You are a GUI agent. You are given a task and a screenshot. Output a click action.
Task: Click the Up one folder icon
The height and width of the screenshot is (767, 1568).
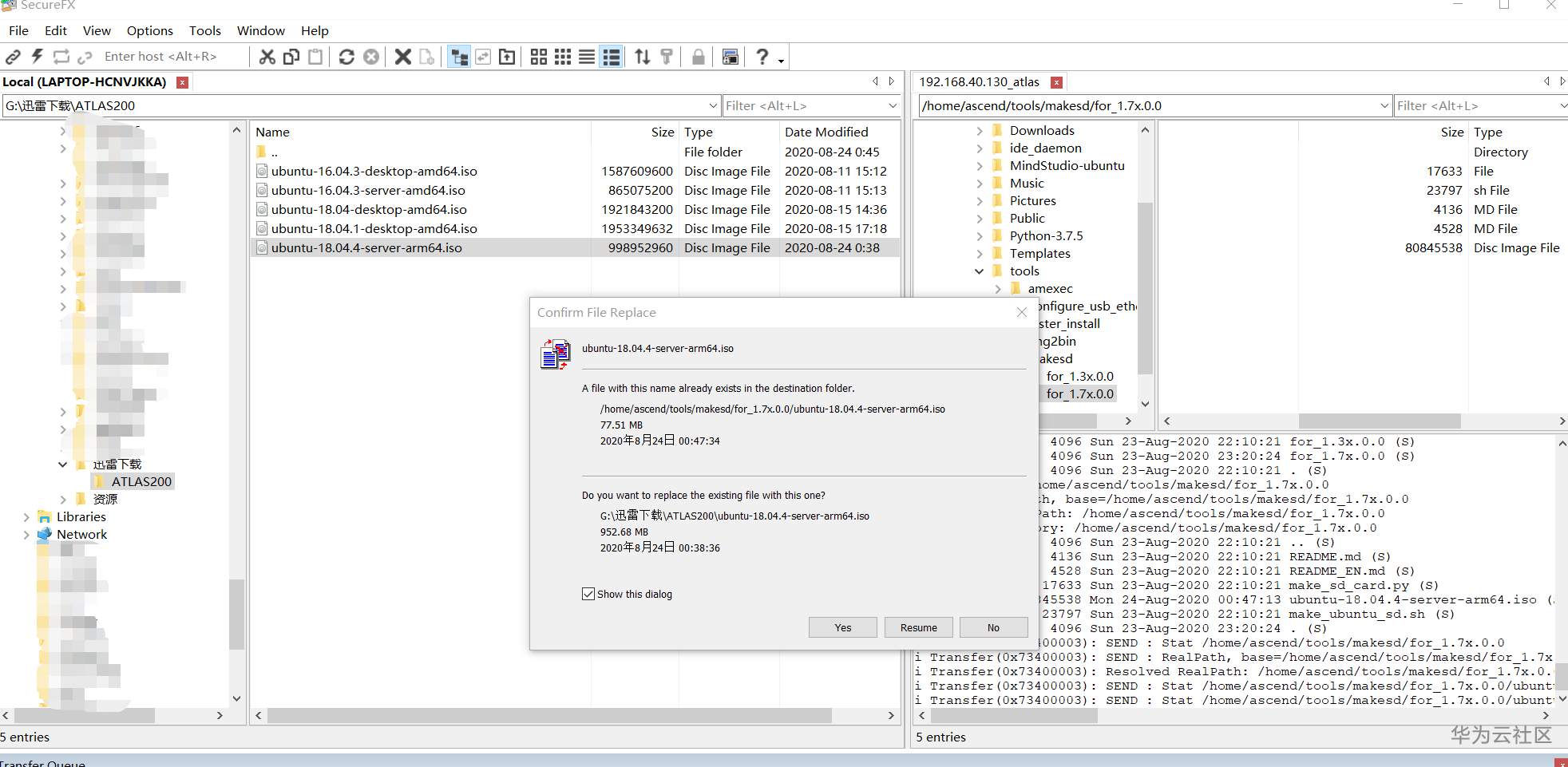pyautogui.click(x=507, y=57)
